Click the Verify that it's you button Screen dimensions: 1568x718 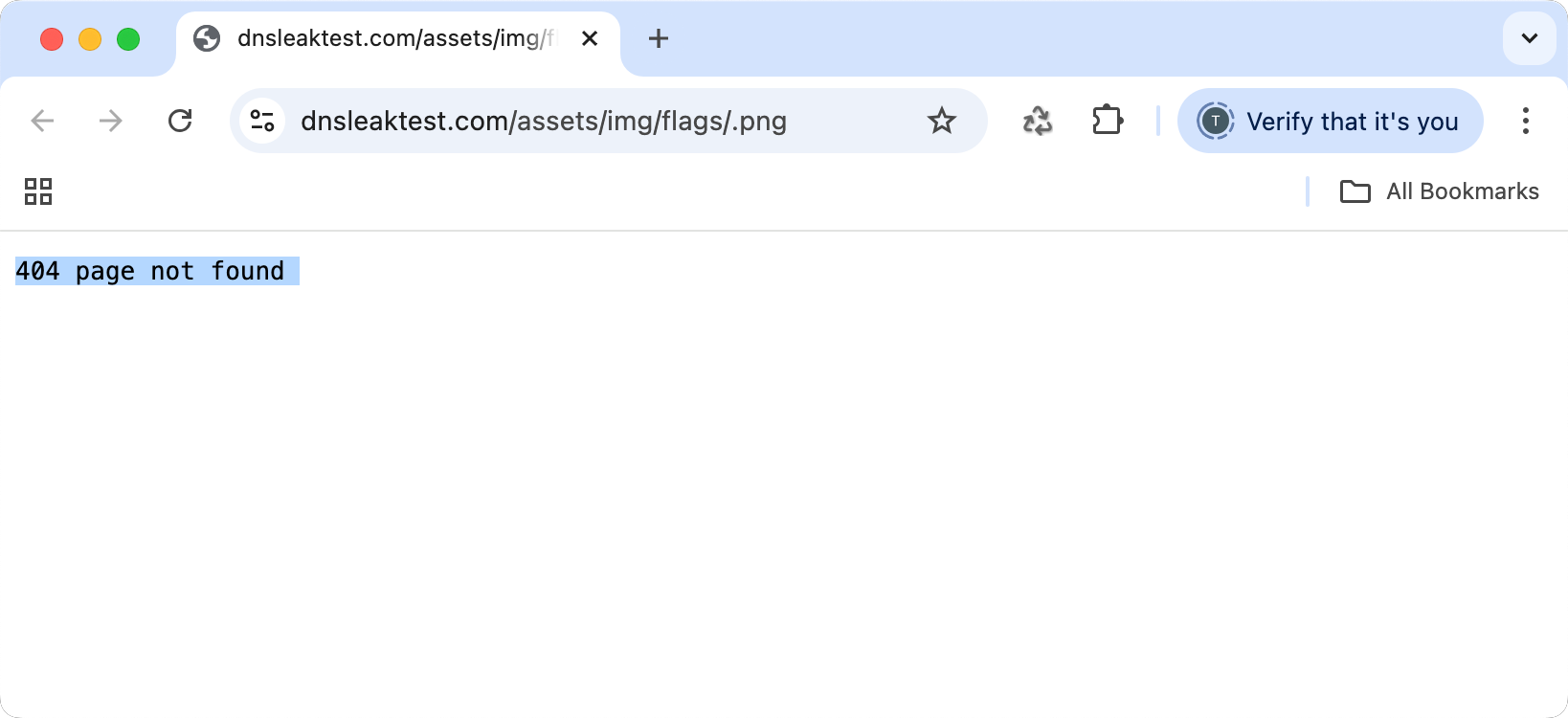(x=1351, y=122)
